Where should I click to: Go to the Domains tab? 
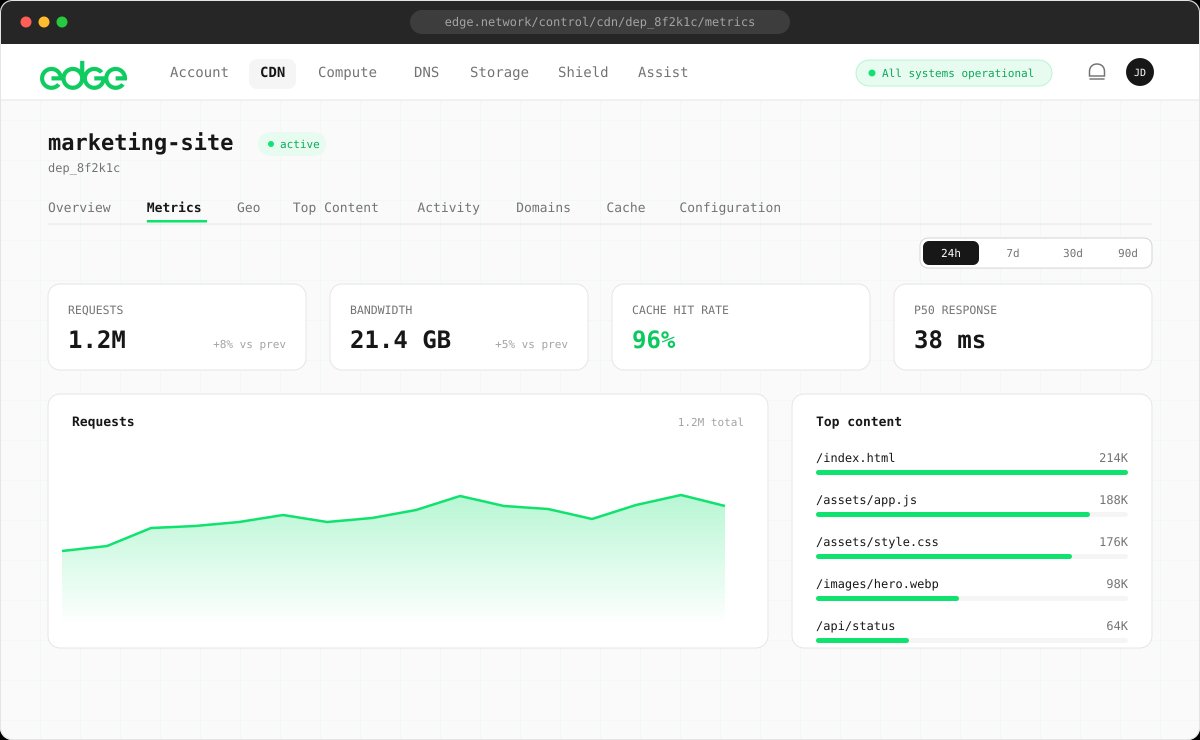pos(543,208)
